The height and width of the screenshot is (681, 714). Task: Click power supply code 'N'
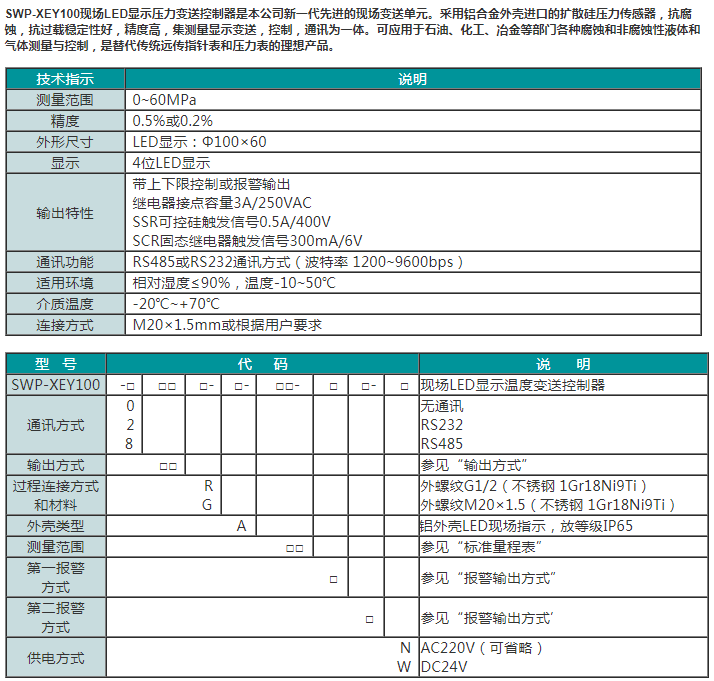[x=405, y=648]
